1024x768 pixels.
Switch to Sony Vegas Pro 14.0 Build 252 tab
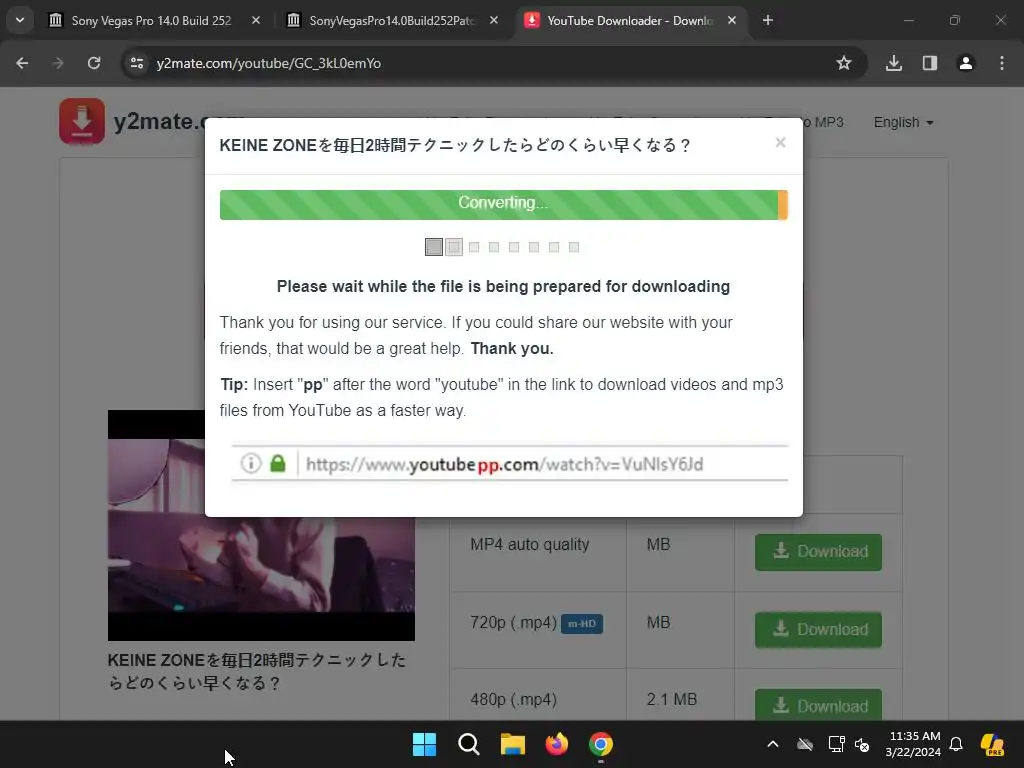click(x=152, y=20)
